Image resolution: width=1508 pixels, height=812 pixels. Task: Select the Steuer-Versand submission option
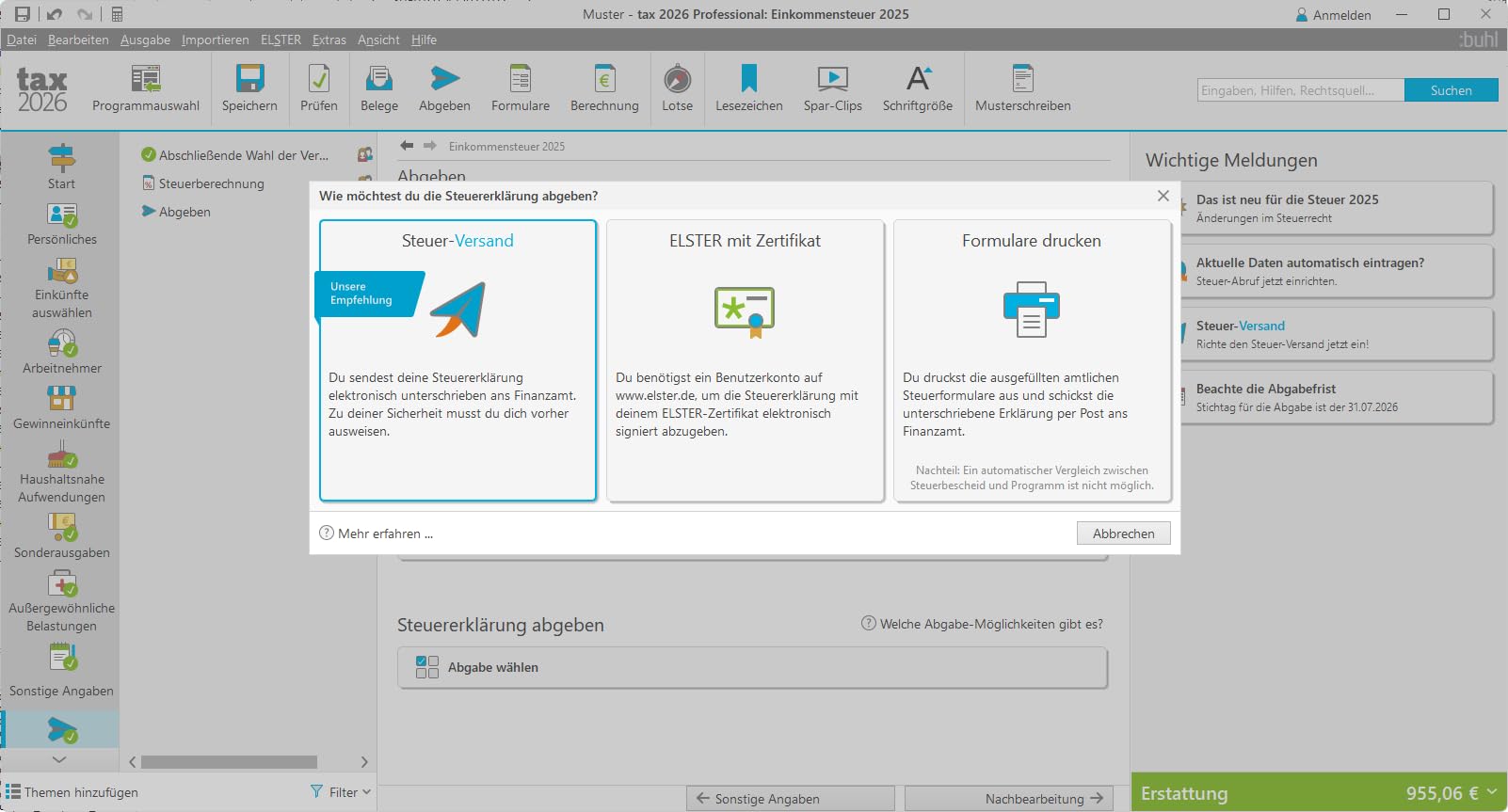coord(457,360)
